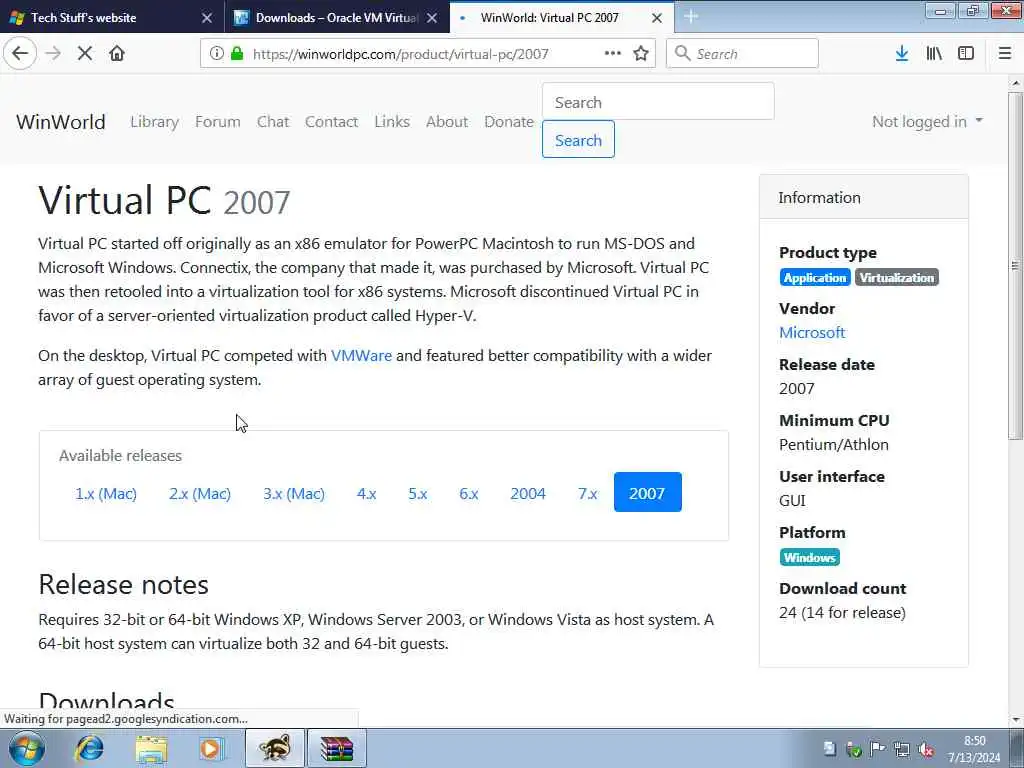1024x768 pixels.
Task: Close the WinWorld Virtual PC 2007 tab
Action: point(657,18)
